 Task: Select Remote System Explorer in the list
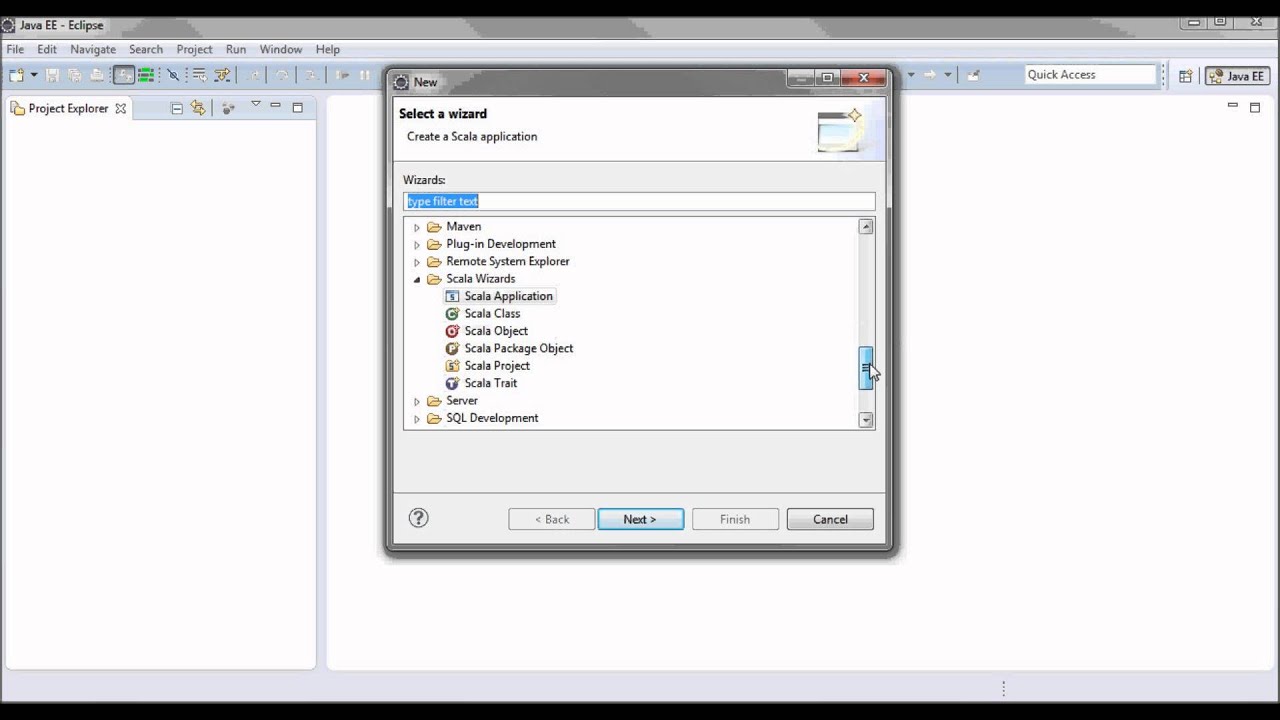point(507,261)
